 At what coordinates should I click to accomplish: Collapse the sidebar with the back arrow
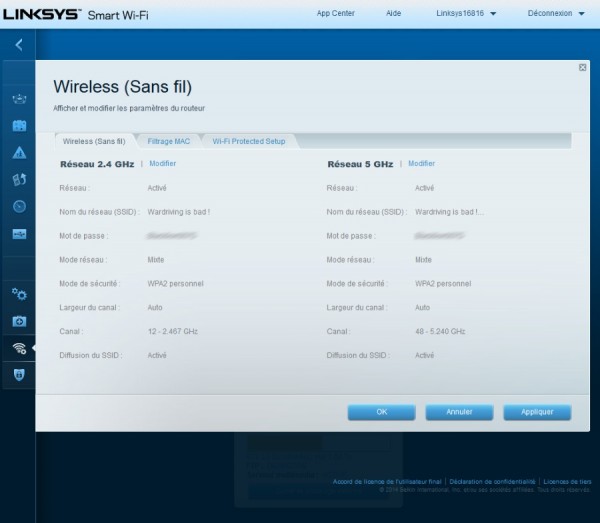[x=18, y=45]
